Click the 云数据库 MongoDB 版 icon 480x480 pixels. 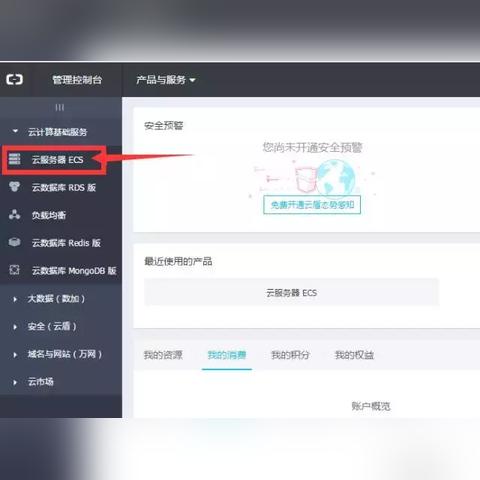(14, 270)
